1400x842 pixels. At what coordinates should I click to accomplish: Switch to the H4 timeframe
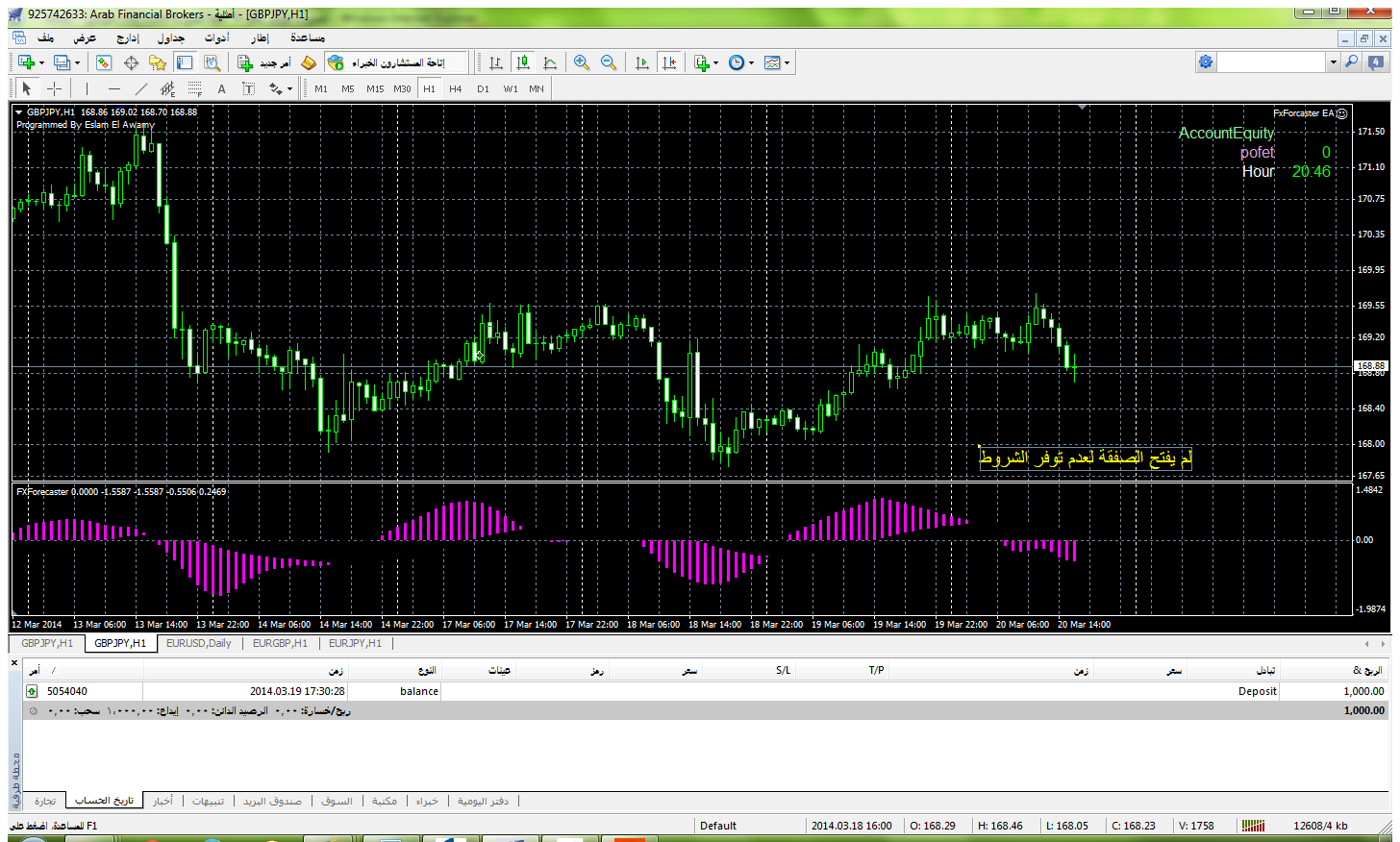pos(456,88)
